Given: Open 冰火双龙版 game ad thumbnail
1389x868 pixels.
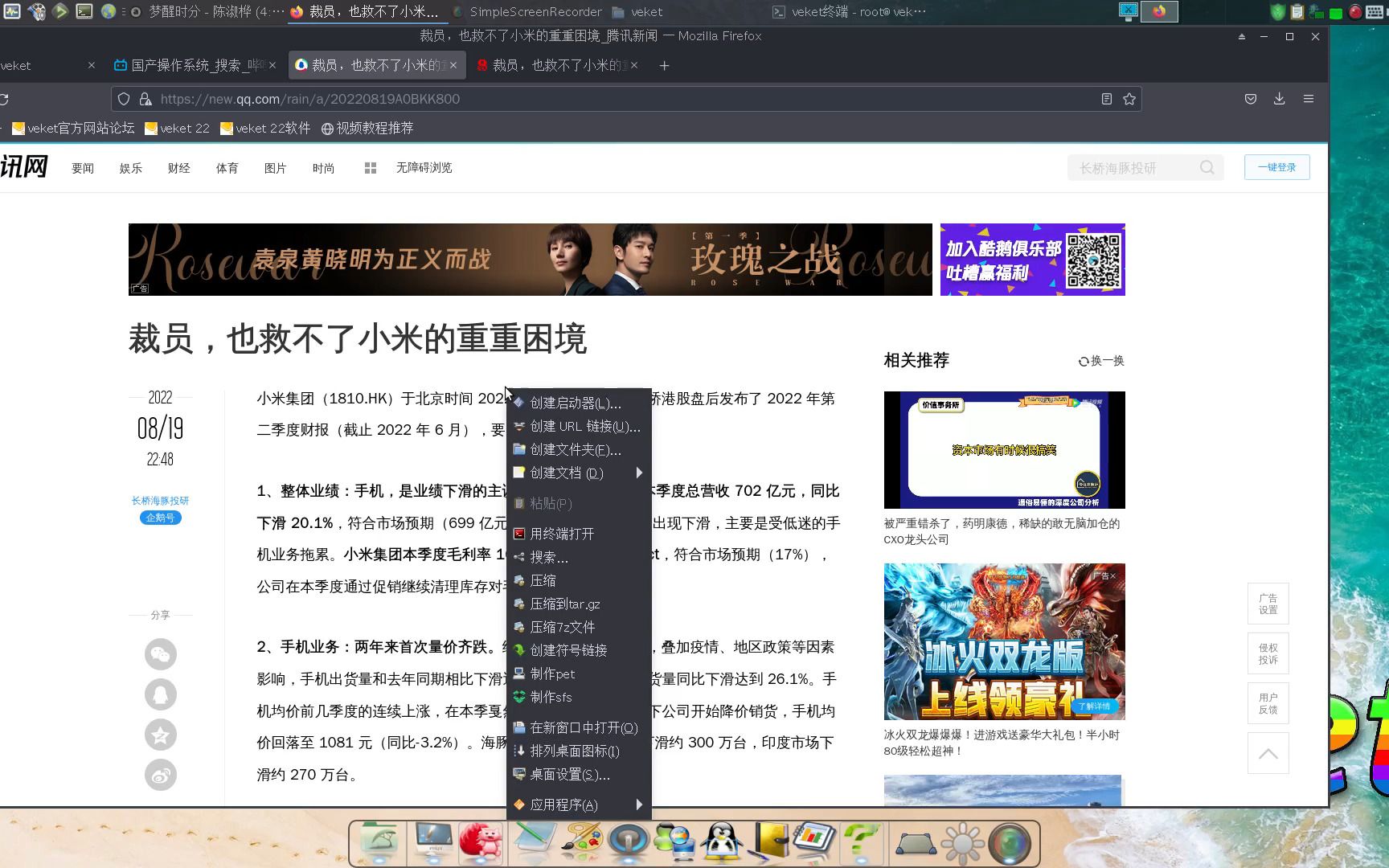Looking at the screenshot, I should click(1005, 641).
